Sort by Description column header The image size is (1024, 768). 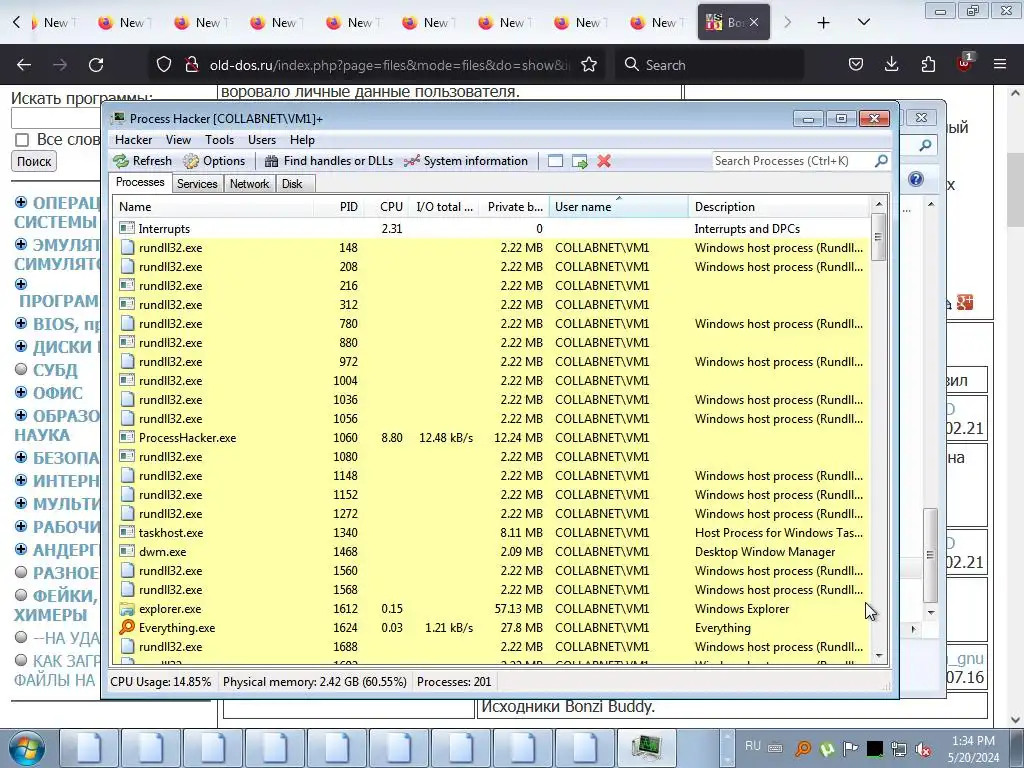[x=779, y=207]
